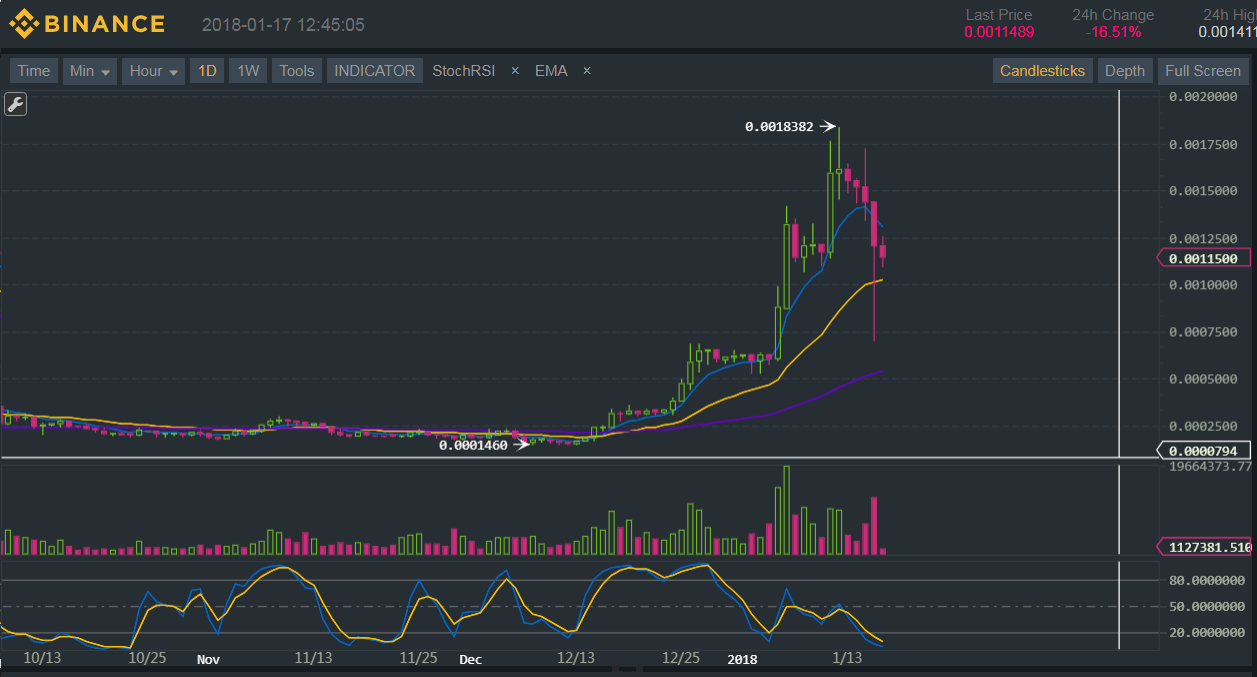Image resolution: width=1257 pixels, height=677 pixels.
Task: Switch to Depth chart view
Action: click(x=1125, y=71)
